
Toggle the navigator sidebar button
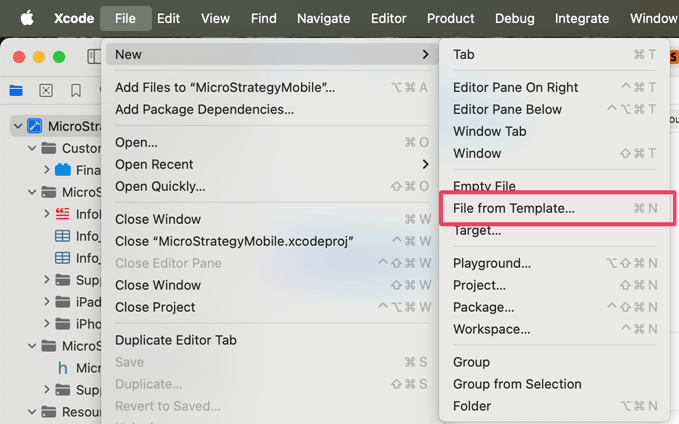94,57
